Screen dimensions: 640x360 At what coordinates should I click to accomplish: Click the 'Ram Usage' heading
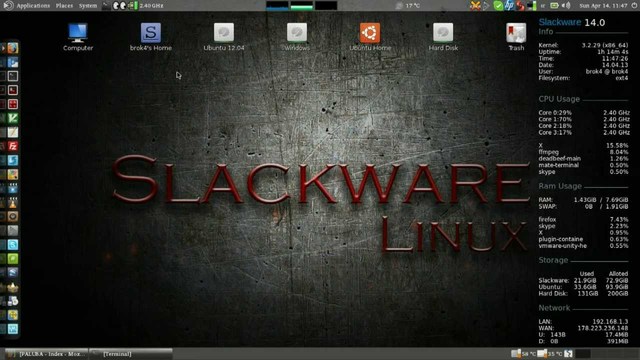[x=560, y=186]
